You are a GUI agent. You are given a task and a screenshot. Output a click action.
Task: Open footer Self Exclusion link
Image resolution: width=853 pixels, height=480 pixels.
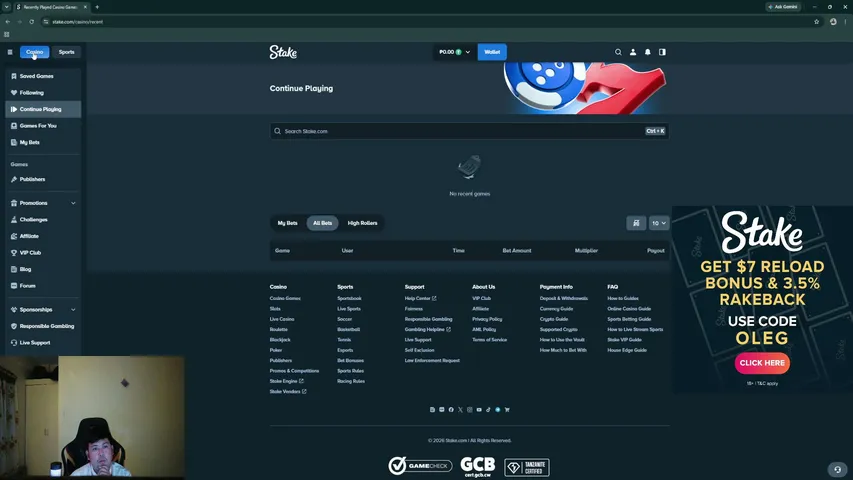(419, 350)
